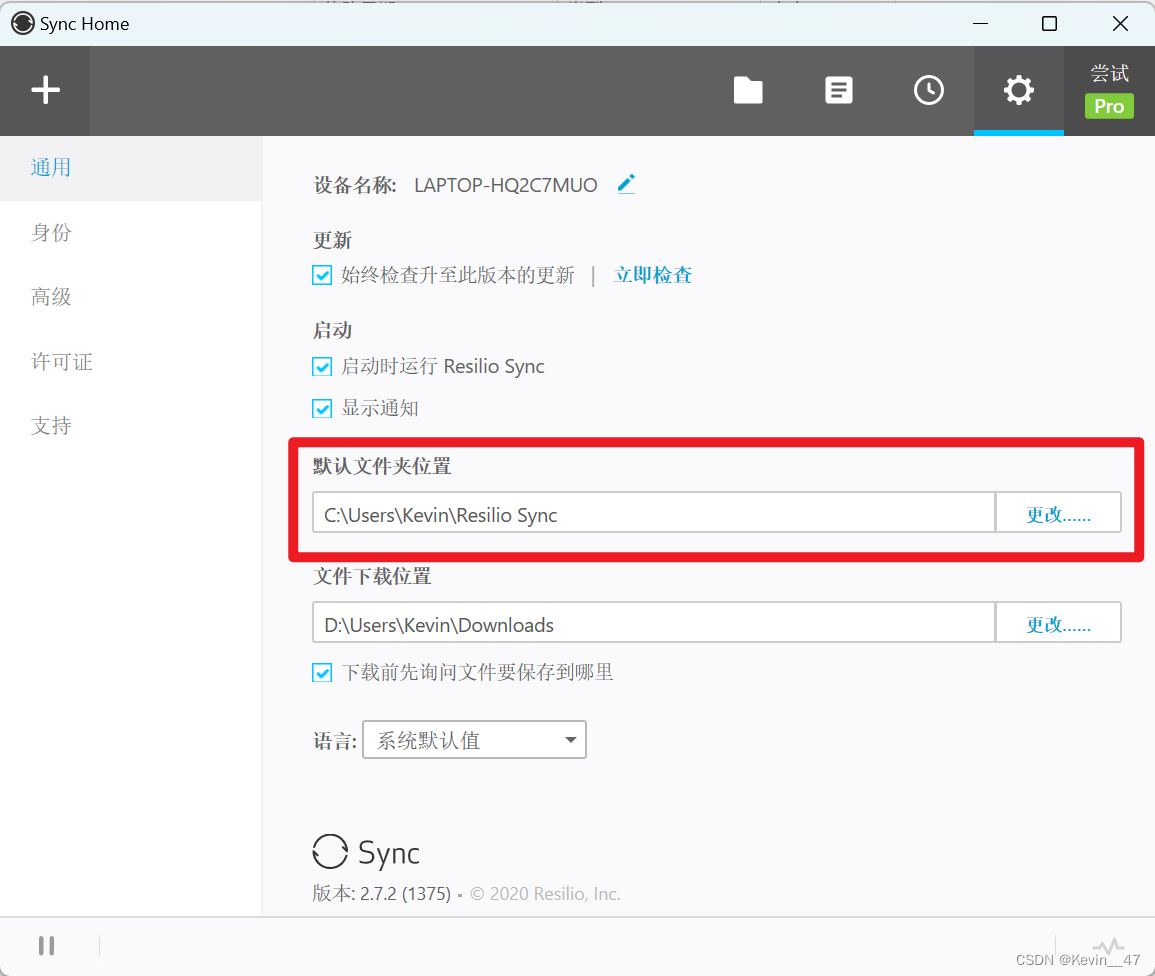Uncheck the 显示通知 checkbox

(322, 408)
